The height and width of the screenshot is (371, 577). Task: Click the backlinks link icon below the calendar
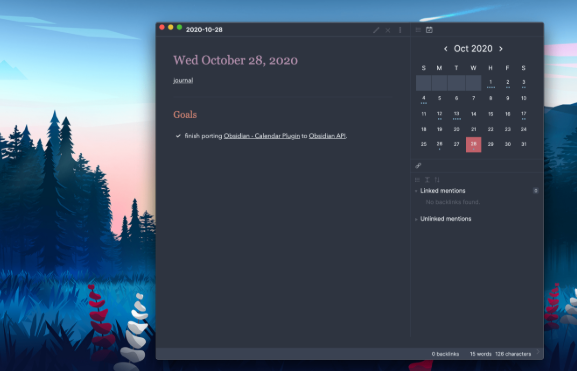coord(418,166)
